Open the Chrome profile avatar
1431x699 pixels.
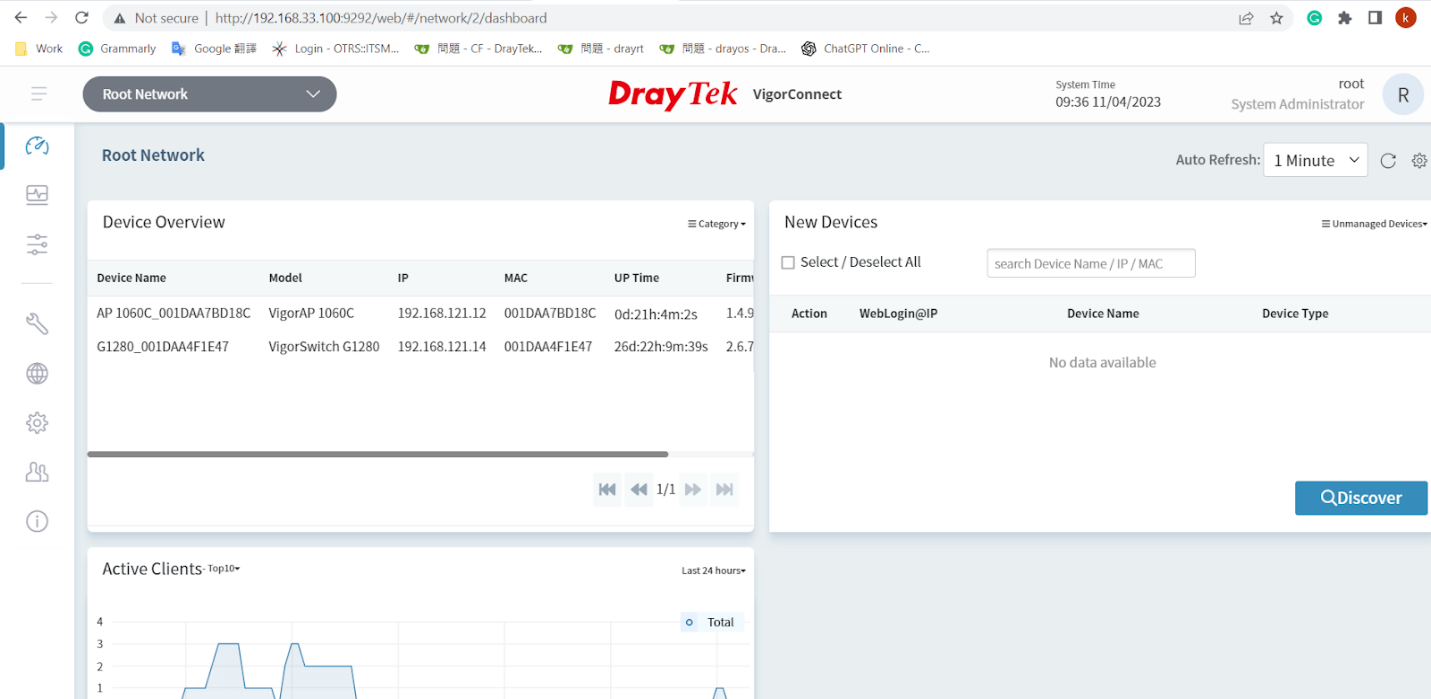[x=1406, y=18]
